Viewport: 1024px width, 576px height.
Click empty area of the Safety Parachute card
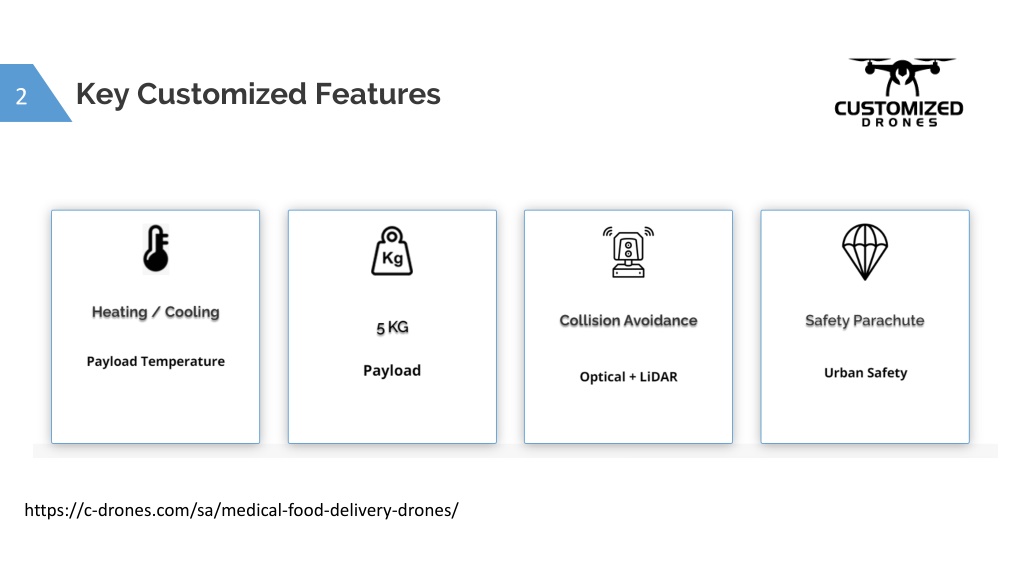click(x=865, y=415)
